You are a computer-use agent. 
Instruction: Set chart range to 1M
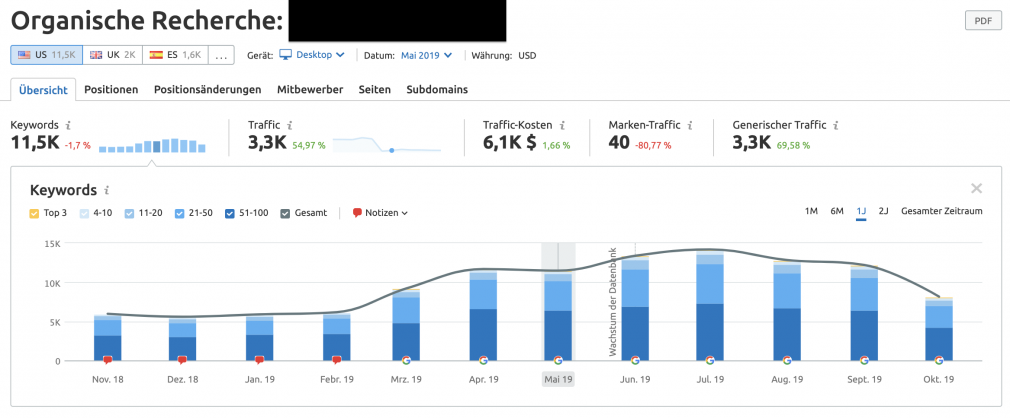pyautogui.click(x=811, y=211)
